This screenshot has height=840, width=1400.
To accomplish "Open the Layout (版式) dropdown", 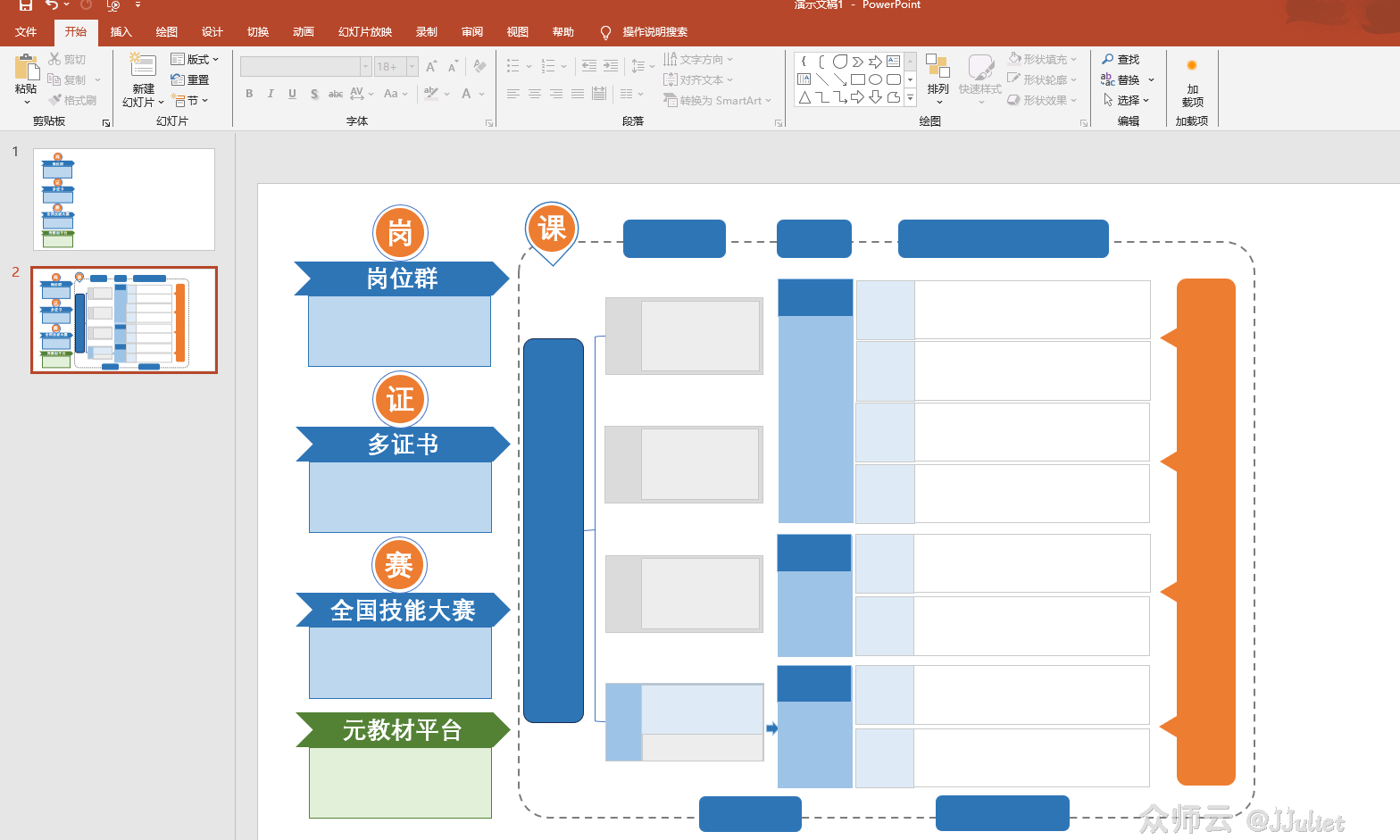I will 194,60.
